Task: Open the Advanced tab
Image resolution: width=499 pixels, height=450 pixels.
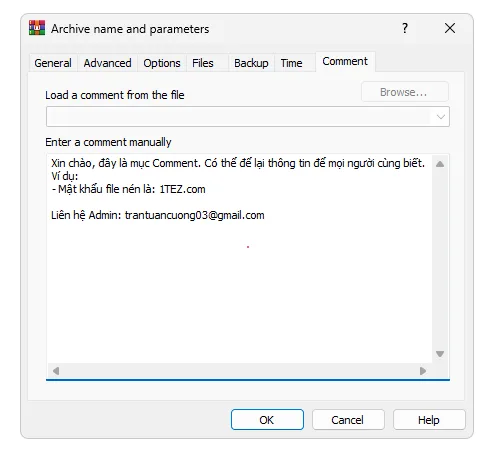Action: [x=107, y=63]
